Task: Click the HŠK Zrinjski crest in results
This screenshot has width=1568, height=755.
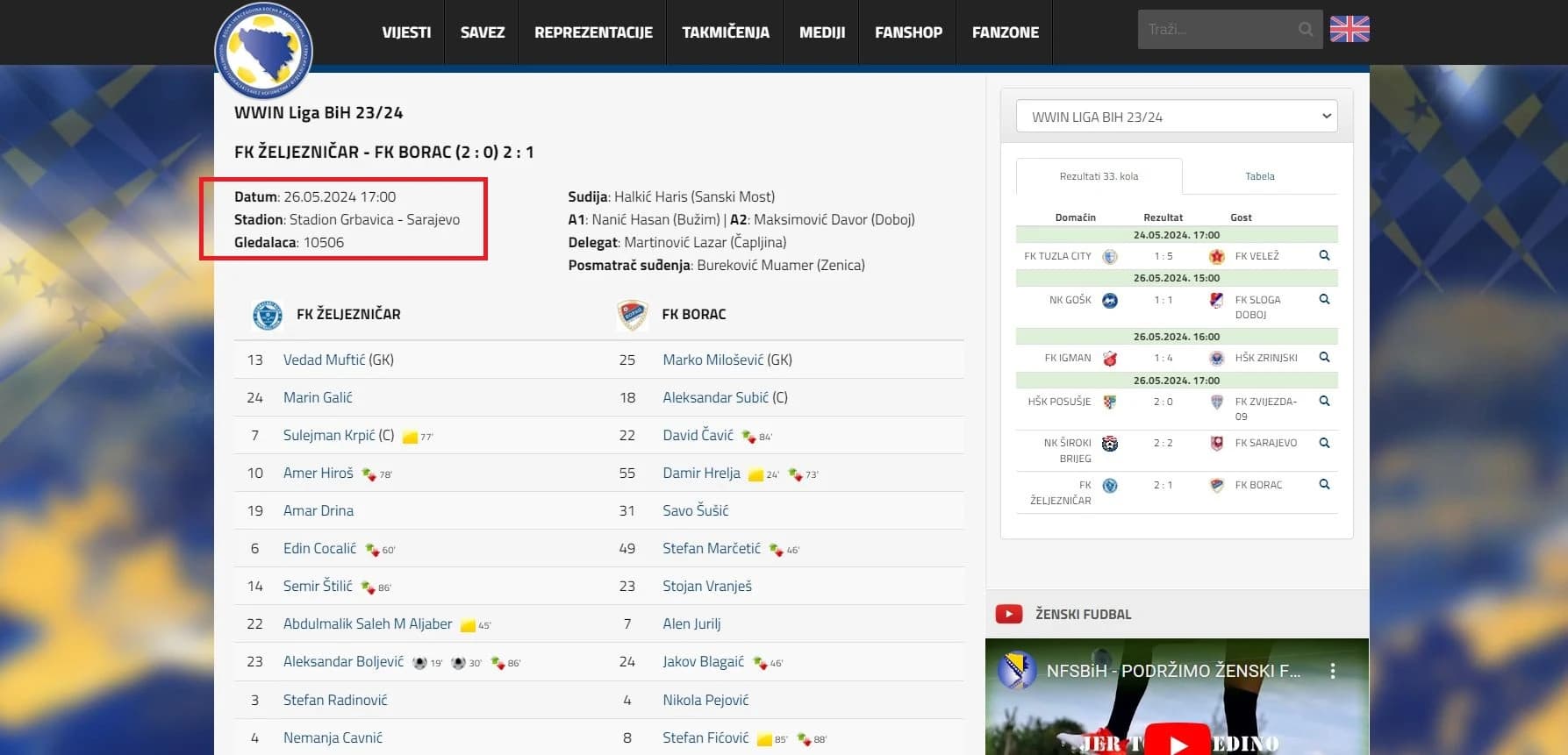Action: click(x=1216, y=358)
